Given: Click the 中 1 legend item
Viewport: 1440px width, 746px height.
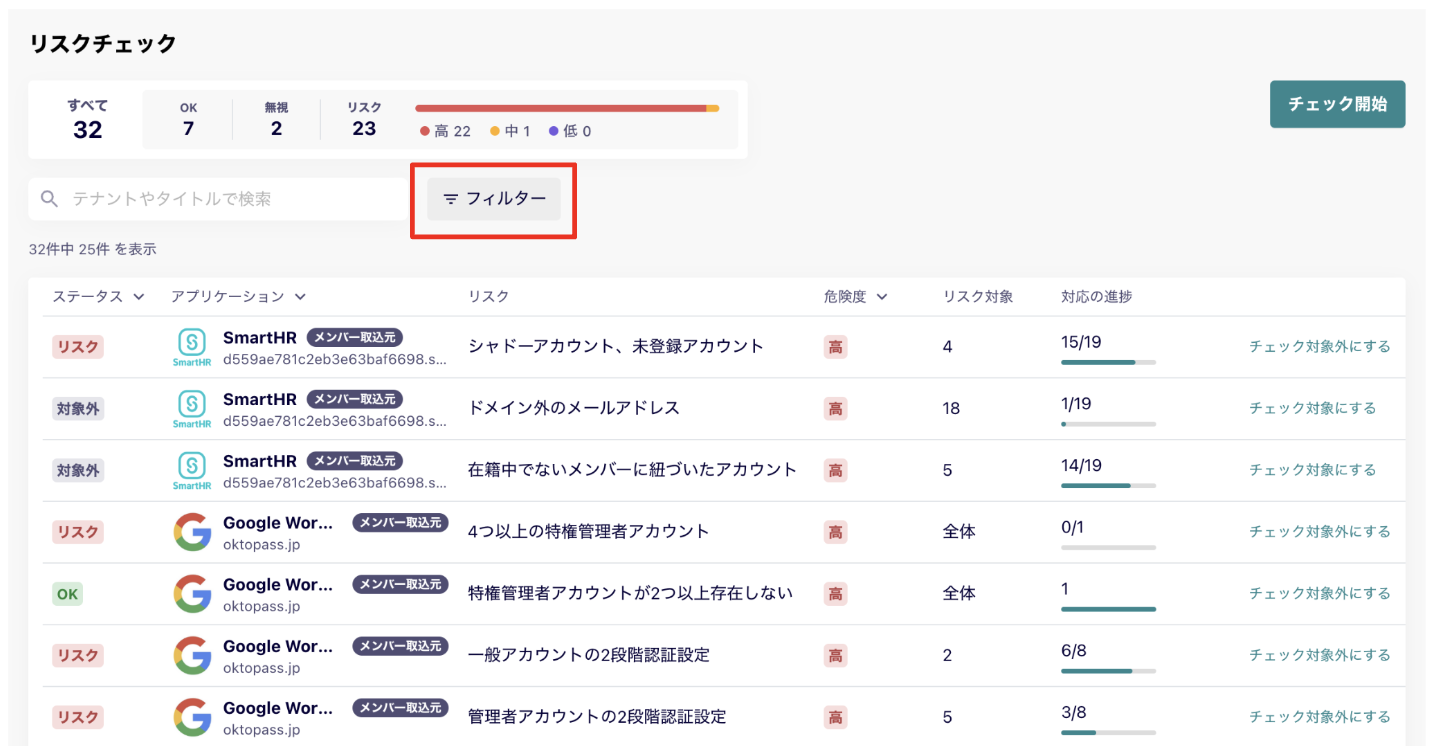Looking at the screenshot, I should (x=510, y=131).
